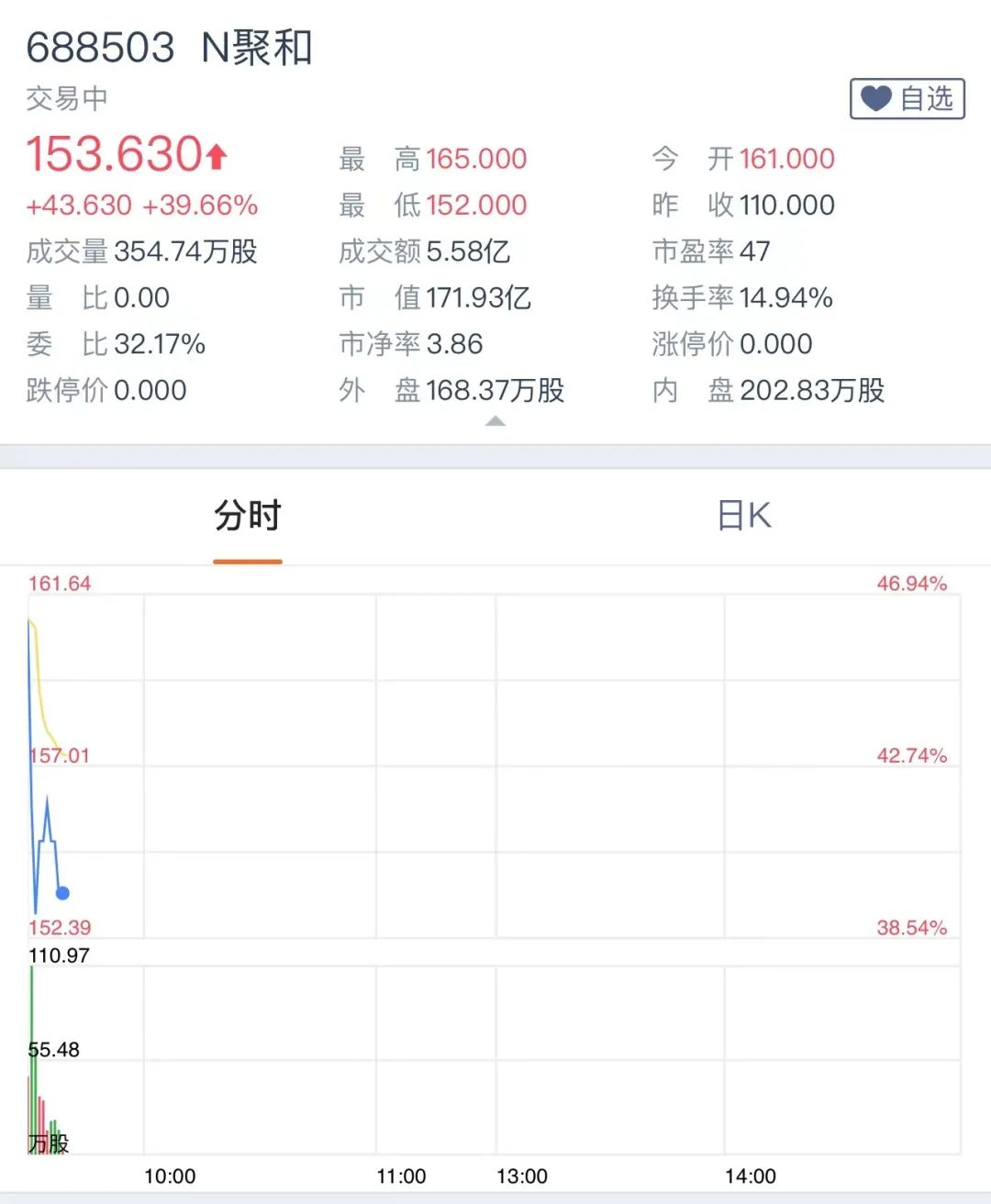Screen dimensions: 991x1204
Task: Tap the 市值 171.93亿 field
Action: coord(435,297)
